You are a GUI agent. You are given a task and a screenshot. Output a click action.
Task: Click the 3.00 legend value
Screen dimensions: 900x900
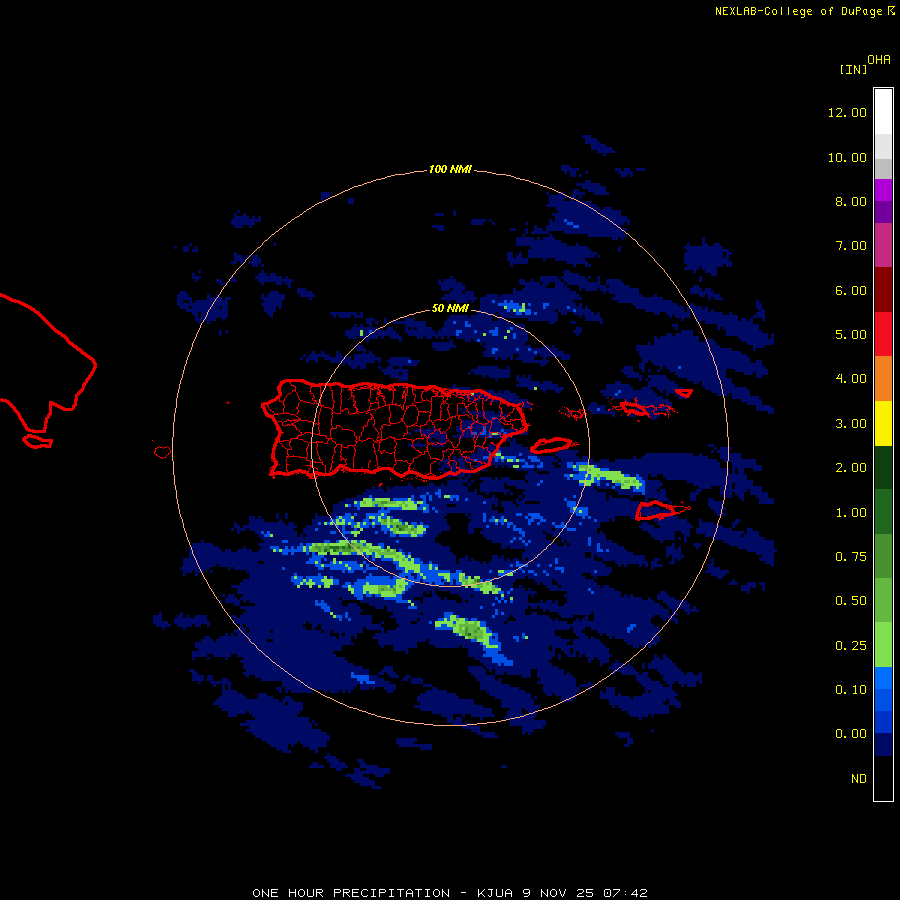point(851,424)
